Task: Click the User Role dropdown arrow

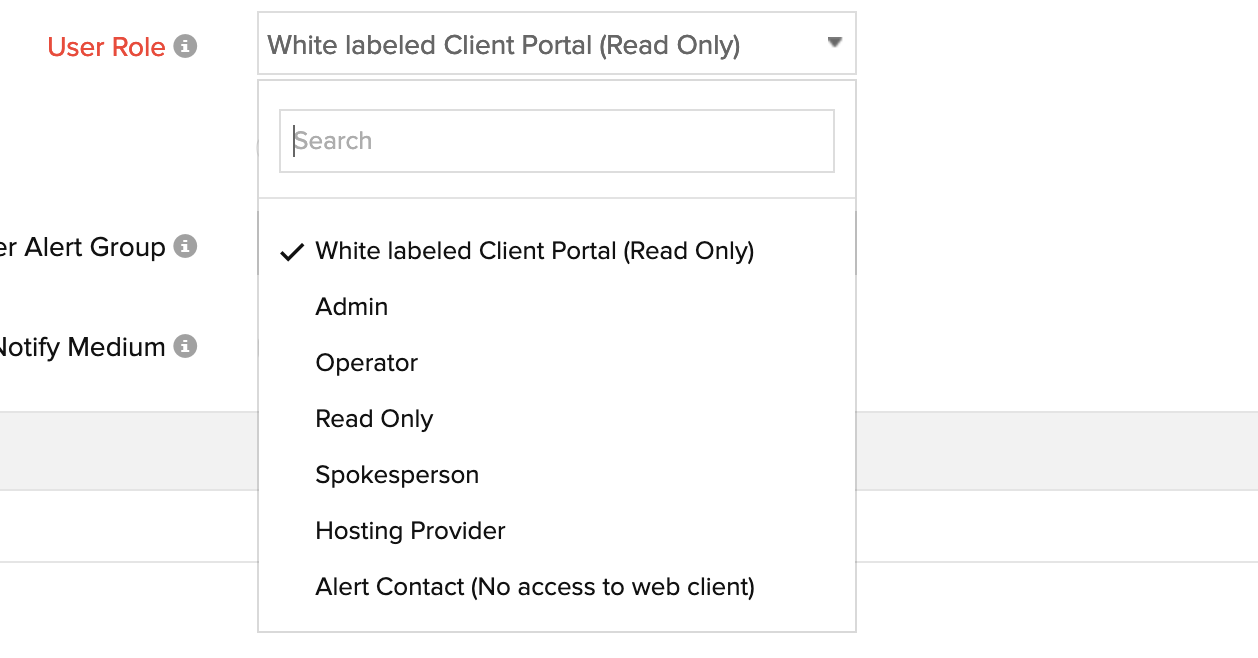Action: tap(835, 43)
